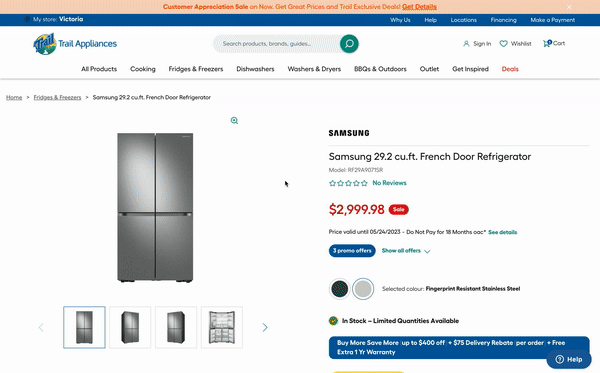The height and width of the screenshot is (373, 600).
Task: Show next thumbnails with right arrow
Action: 265,327
